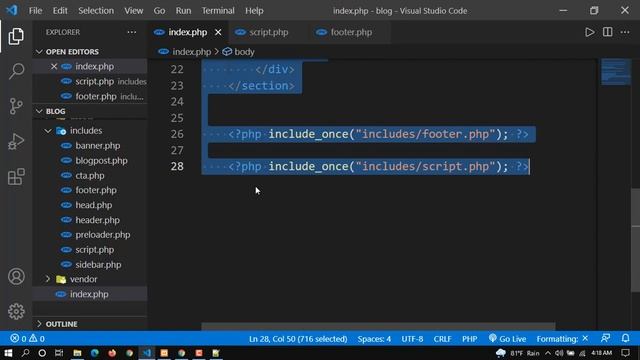Select index.php at bottom of file tree

pyautogui.click(x=90, y=294)
